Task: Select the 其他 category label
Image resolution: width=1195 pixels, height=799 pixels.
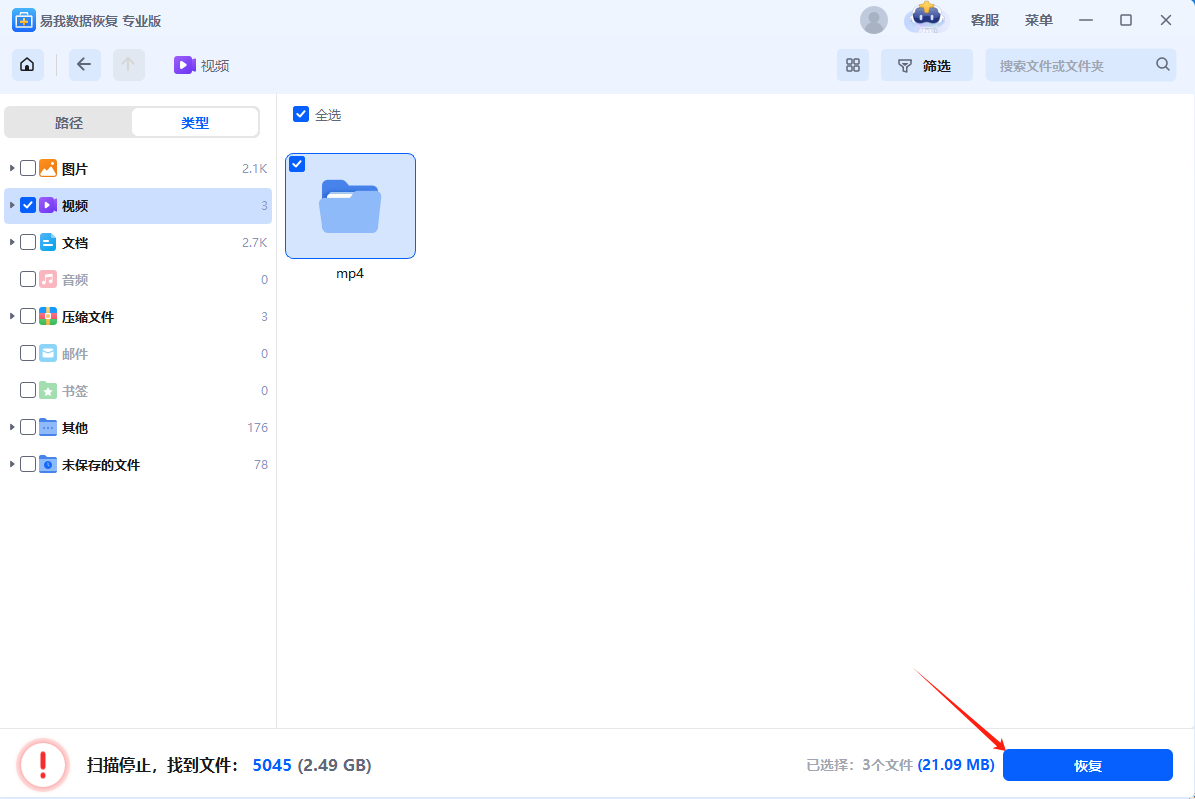Action: [75, 428]
